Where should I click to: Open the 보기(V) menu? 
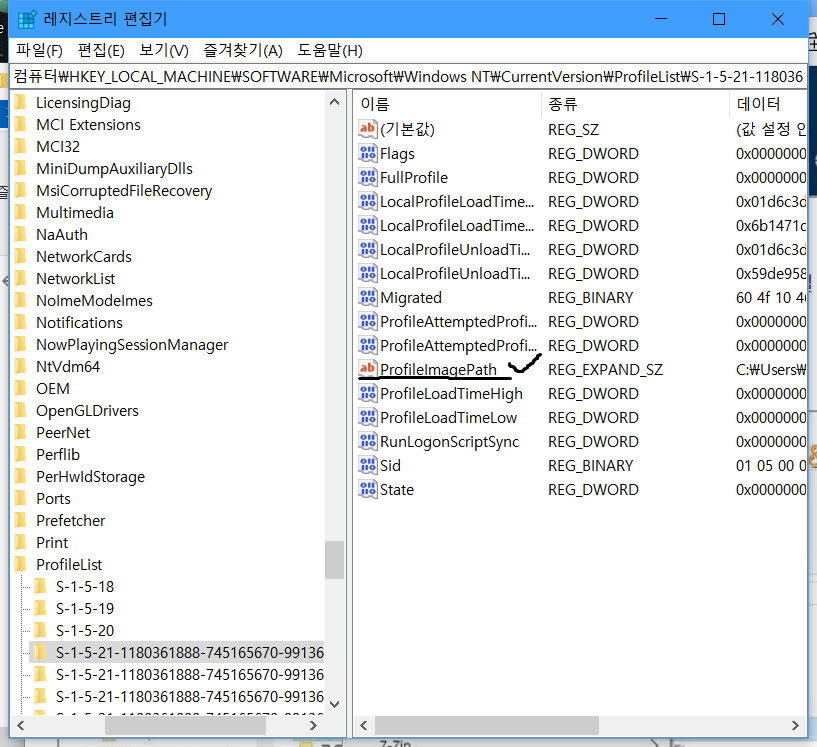tap(164, 51)
